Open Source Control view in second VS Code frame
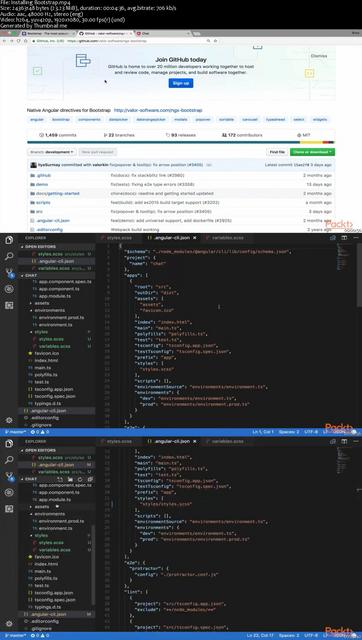 point(9,476)
